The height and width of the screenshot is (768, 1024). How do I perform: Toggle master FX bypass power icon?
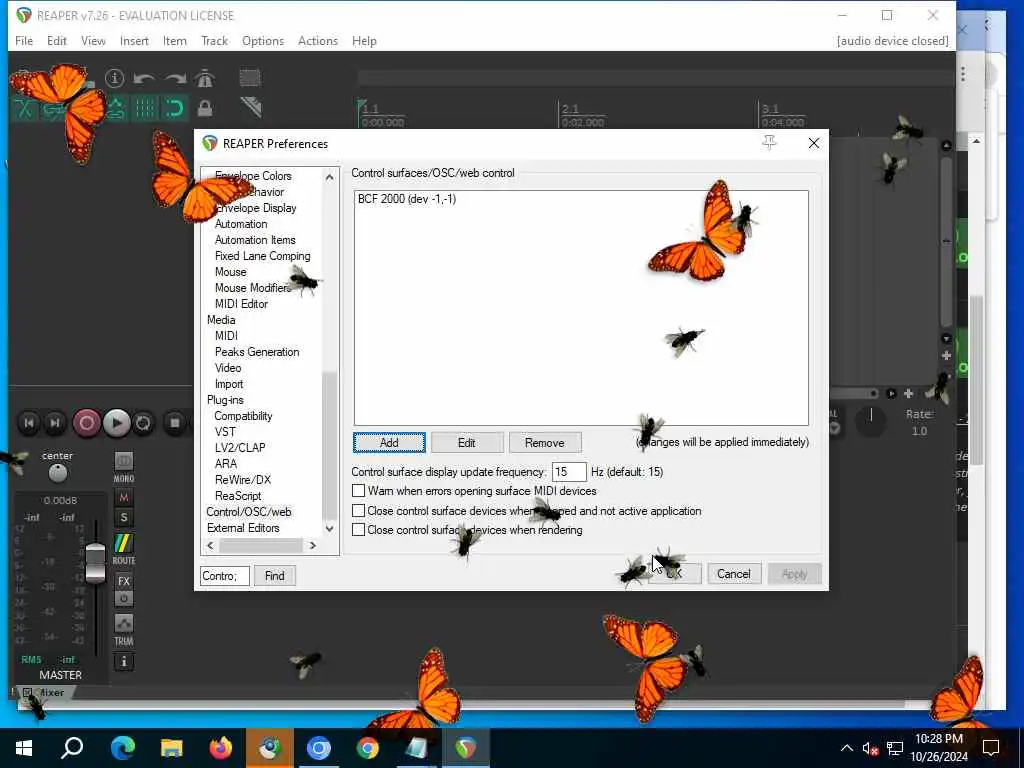pyautogui.click(x=123, y=598)
